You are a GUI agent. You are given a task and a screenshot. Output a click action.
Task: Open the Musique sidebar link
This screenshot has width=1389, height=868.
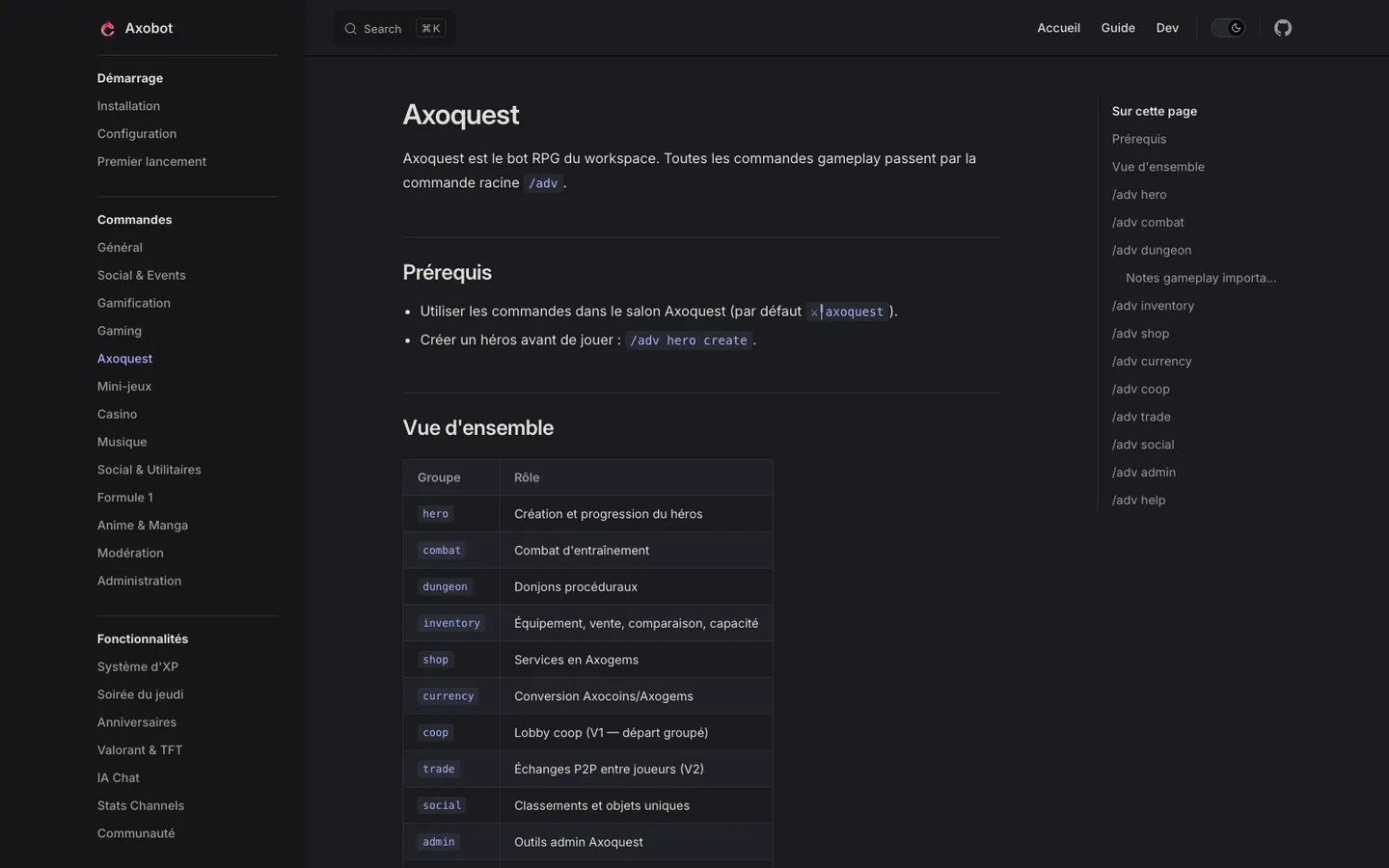coord(123,442)
